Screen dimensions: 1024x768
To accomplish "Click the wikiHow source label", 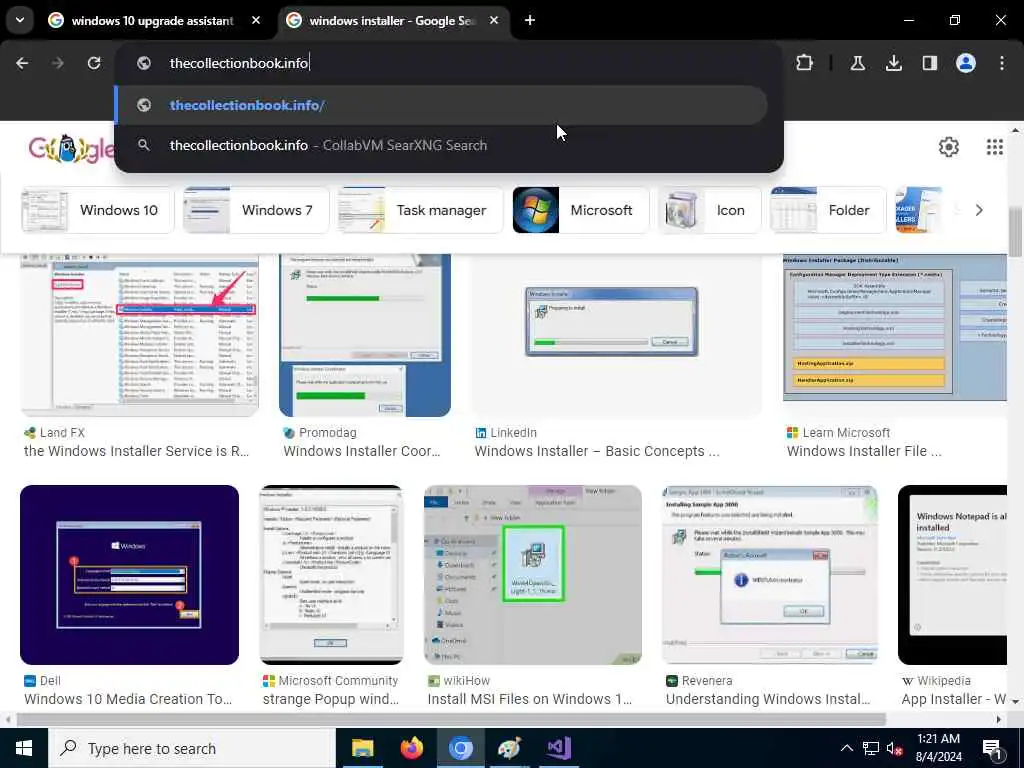I will 466,680.
